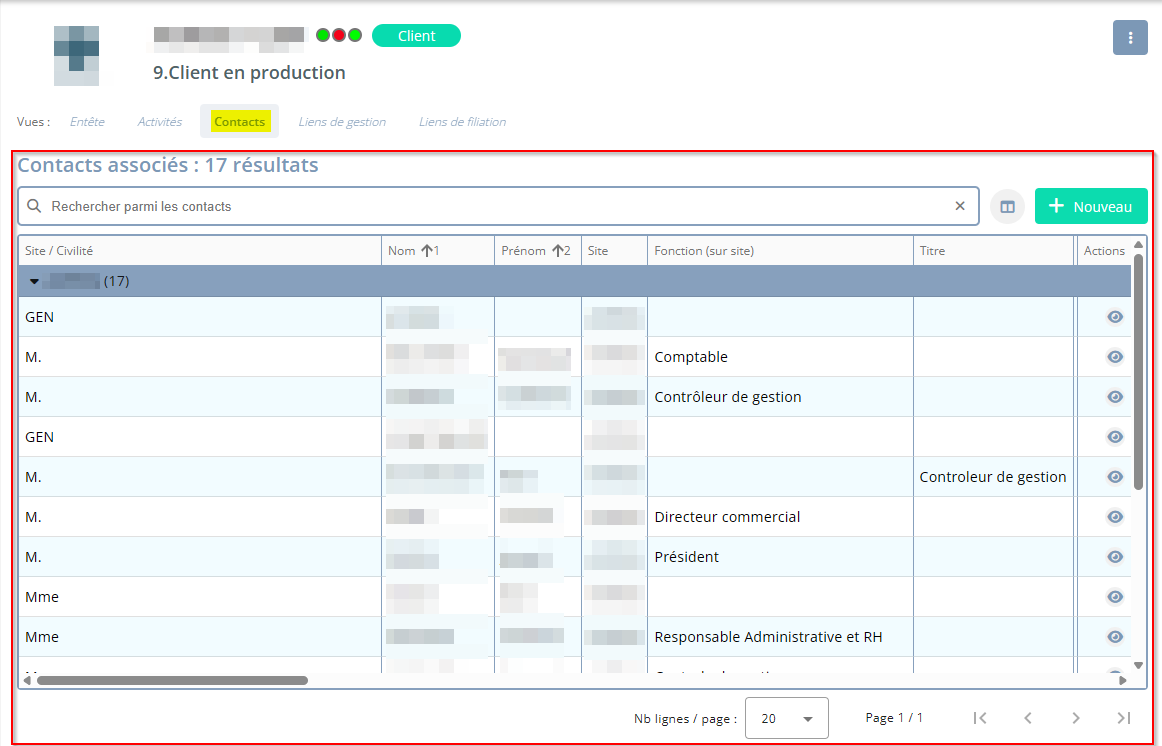
Task: Switch to the Activités view
Action: click(x=159, y=122)
